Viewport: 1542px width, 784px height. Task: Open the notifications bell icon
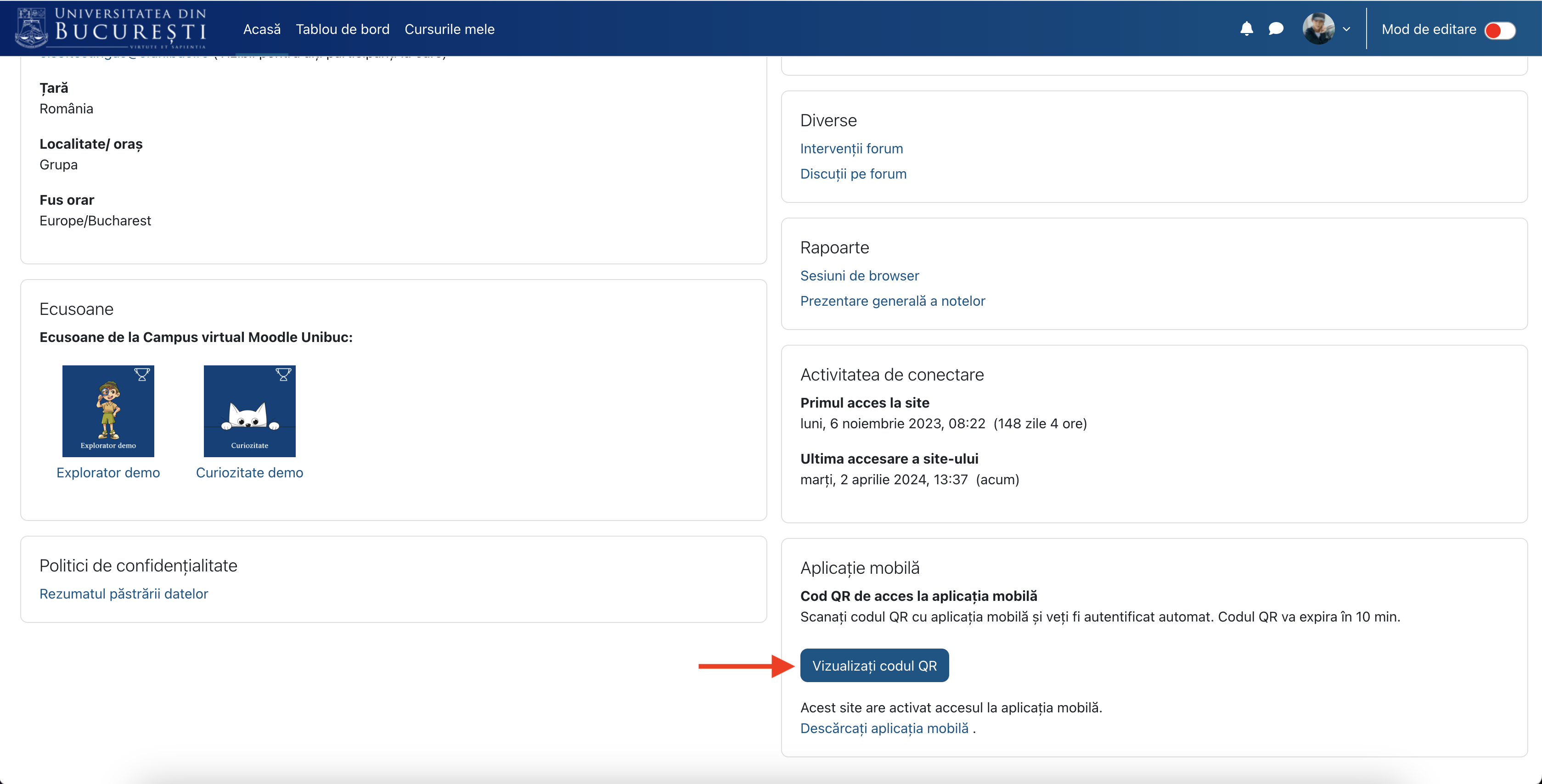pyautogui.click(x=1246, y=29)
